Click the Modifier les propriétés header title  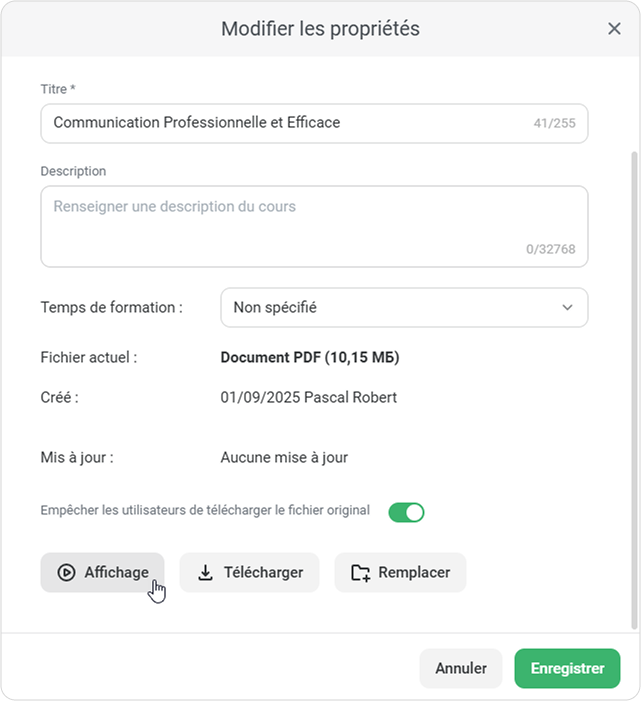pyautogui.click(x=320, y=29)
